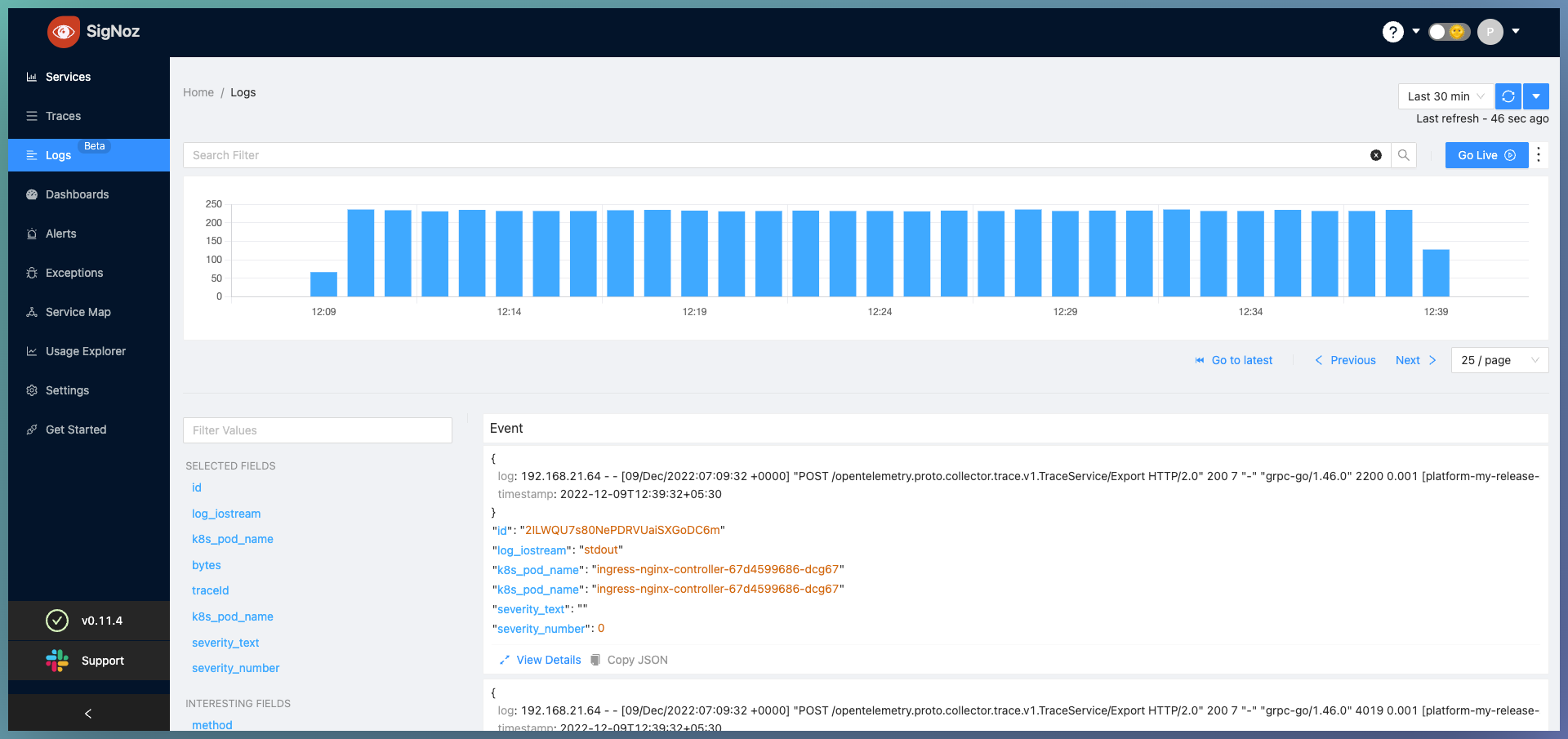1568x739 pixels.
Task: Select the method interesting field
Action: coord(212,724)
